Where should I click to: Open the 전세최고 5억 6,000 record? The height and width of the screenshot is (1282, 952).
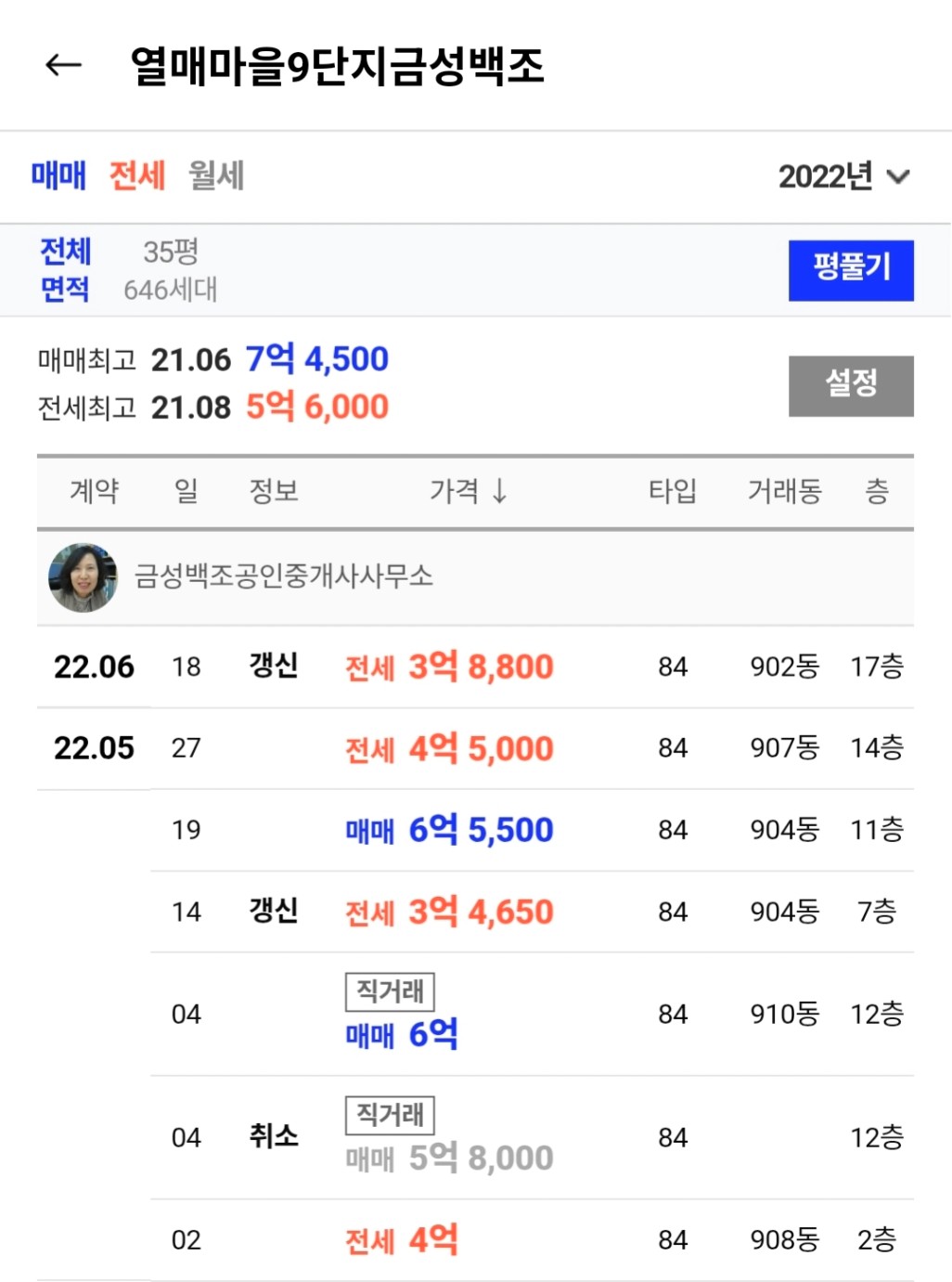[316, 407]
